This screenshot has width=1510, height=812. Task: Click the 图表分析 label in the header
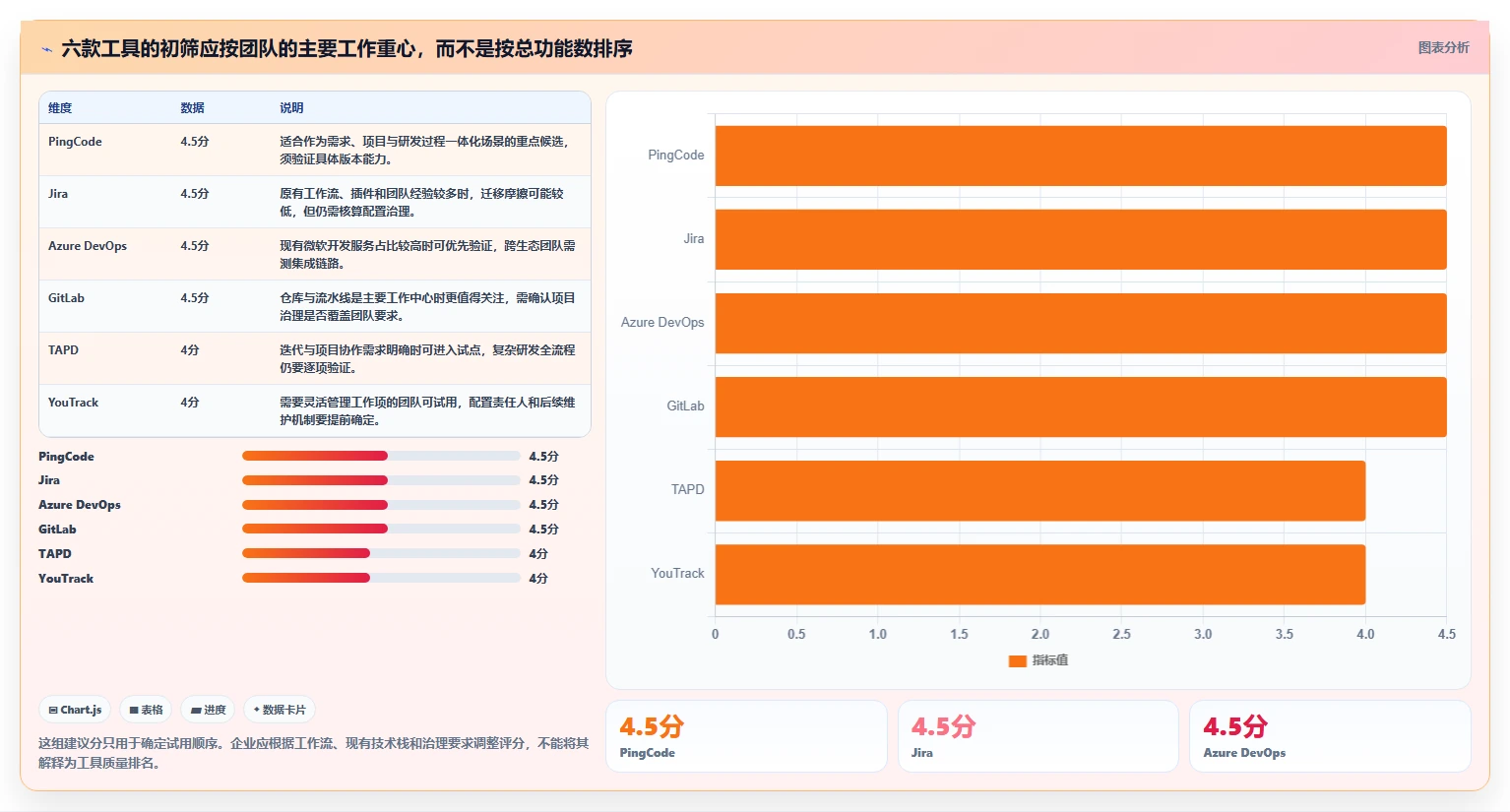[1443, 47]
